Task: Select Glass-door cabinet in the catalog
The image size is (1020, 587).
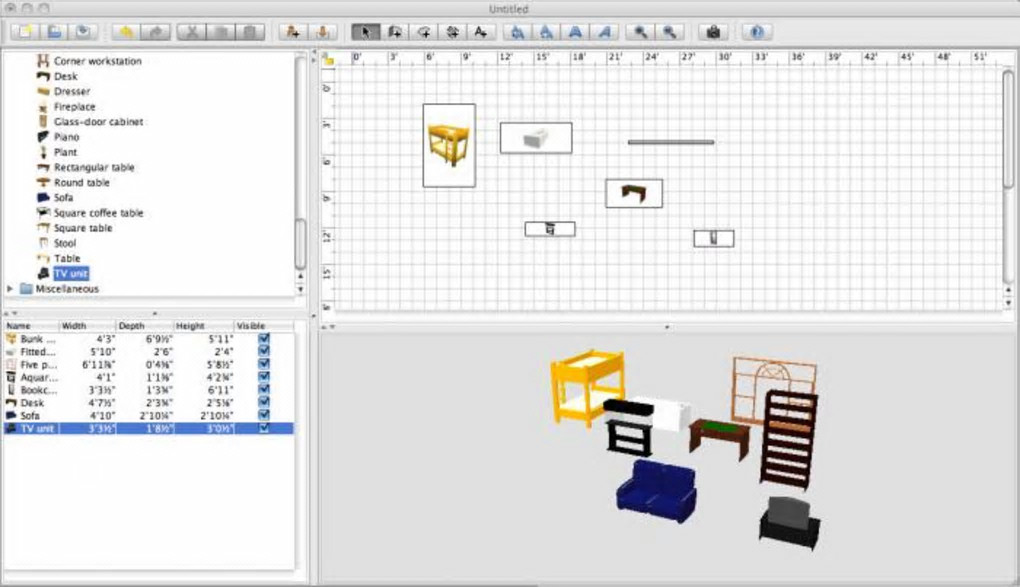Action: point(98,122)
